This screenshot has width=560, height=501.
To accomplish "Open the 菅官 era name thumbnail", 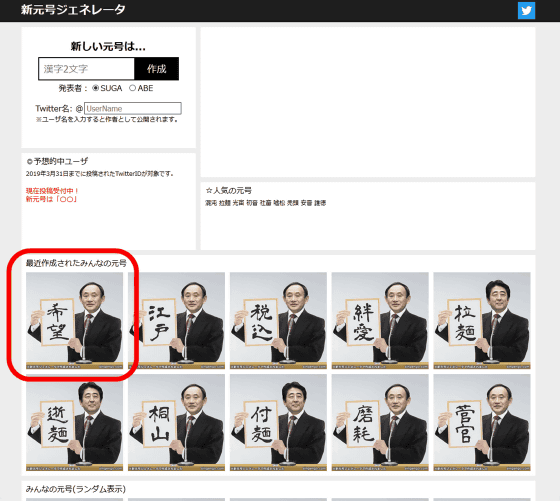I will point(482,422).
